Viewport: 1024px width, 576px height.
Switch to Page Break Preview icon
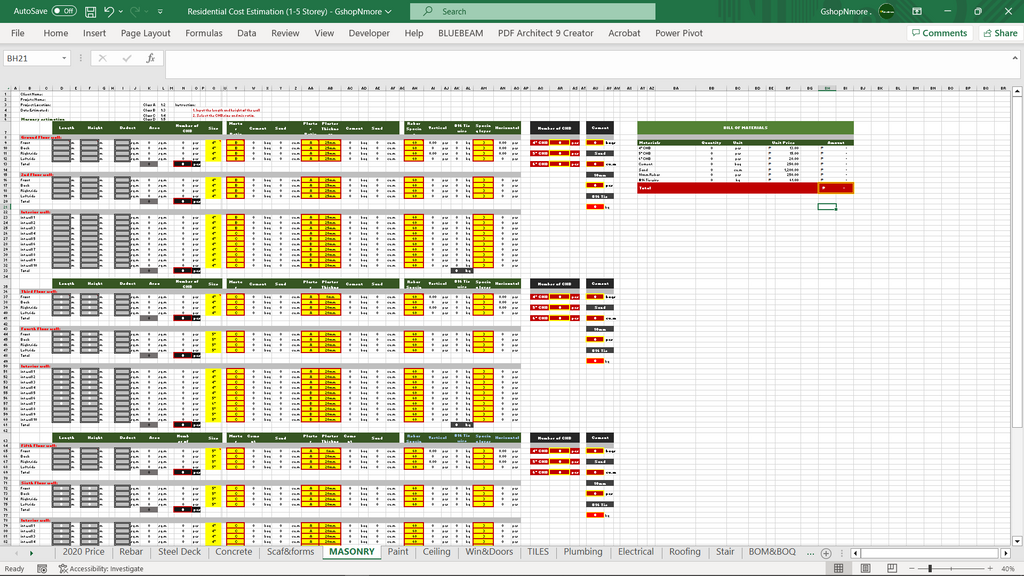(x=891, y=569)
